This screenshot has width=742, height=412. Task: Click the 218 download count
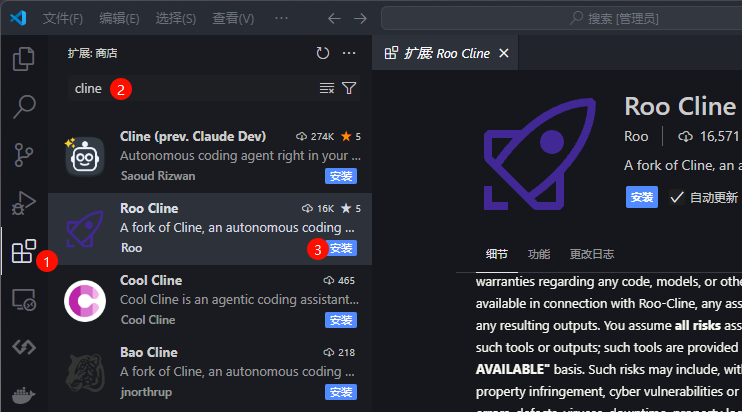point(339,352)
